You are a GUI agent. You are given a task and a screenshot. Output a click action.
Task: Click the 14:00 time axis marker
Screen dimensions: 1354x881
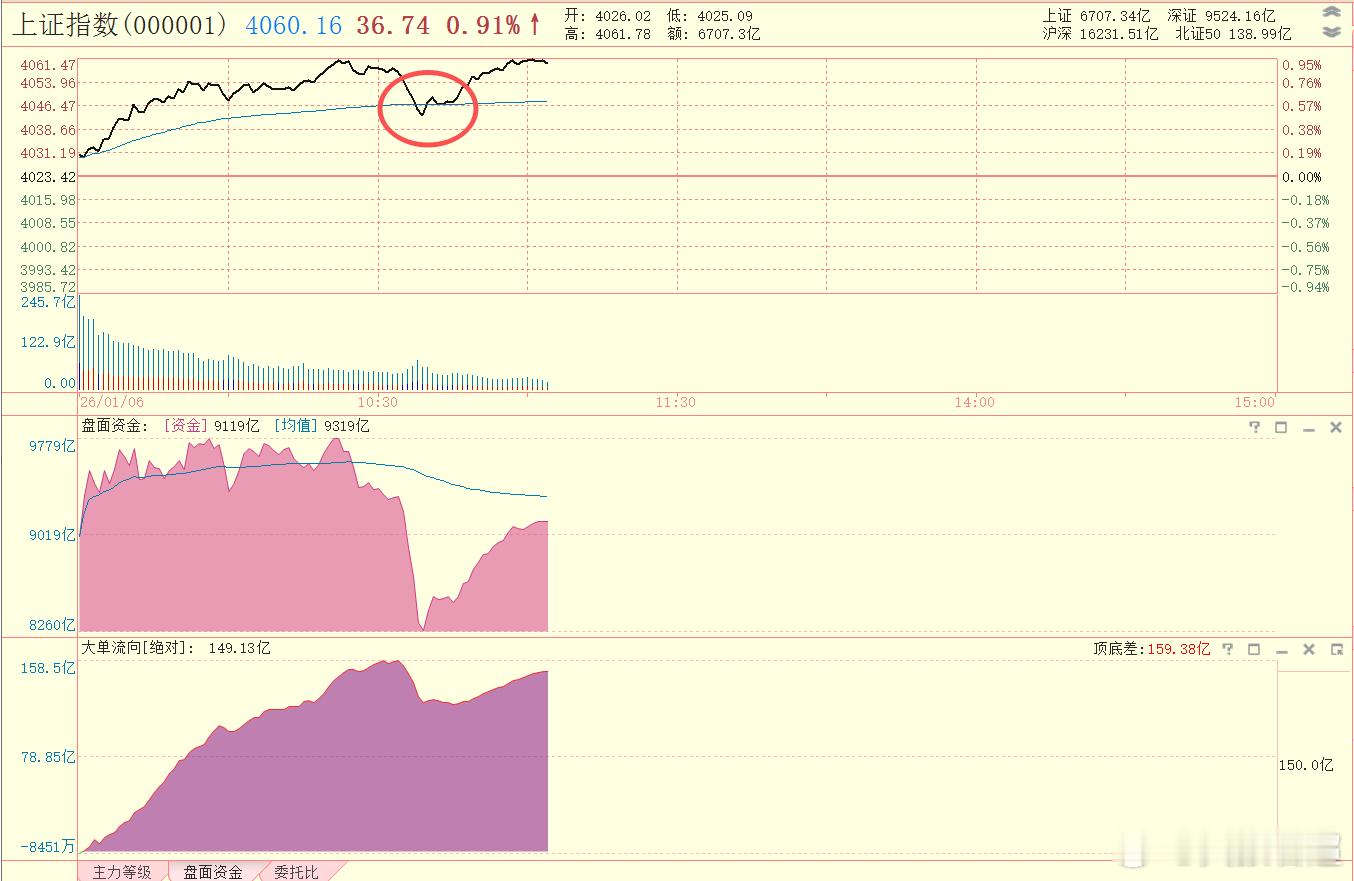(975, 402)
